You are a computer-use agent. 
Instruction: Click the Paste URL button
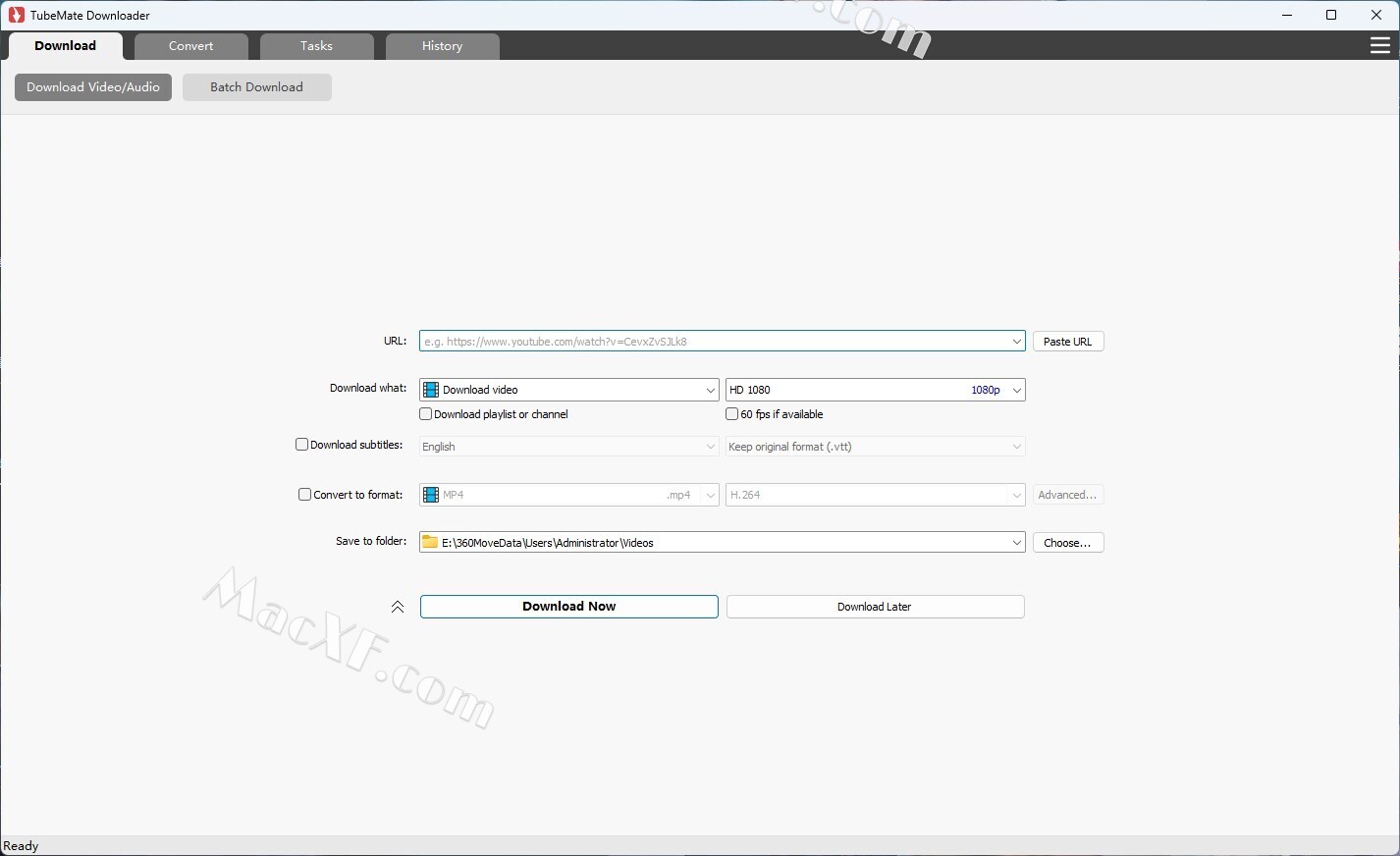click(1068, 342)
